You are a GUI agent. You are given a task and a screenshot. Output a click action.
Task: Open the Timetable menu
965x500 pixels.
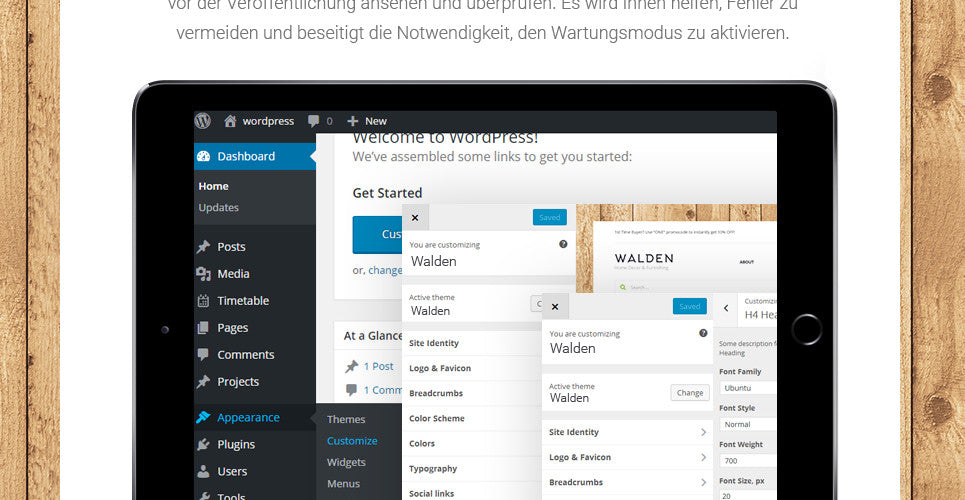tap(243, 301)
